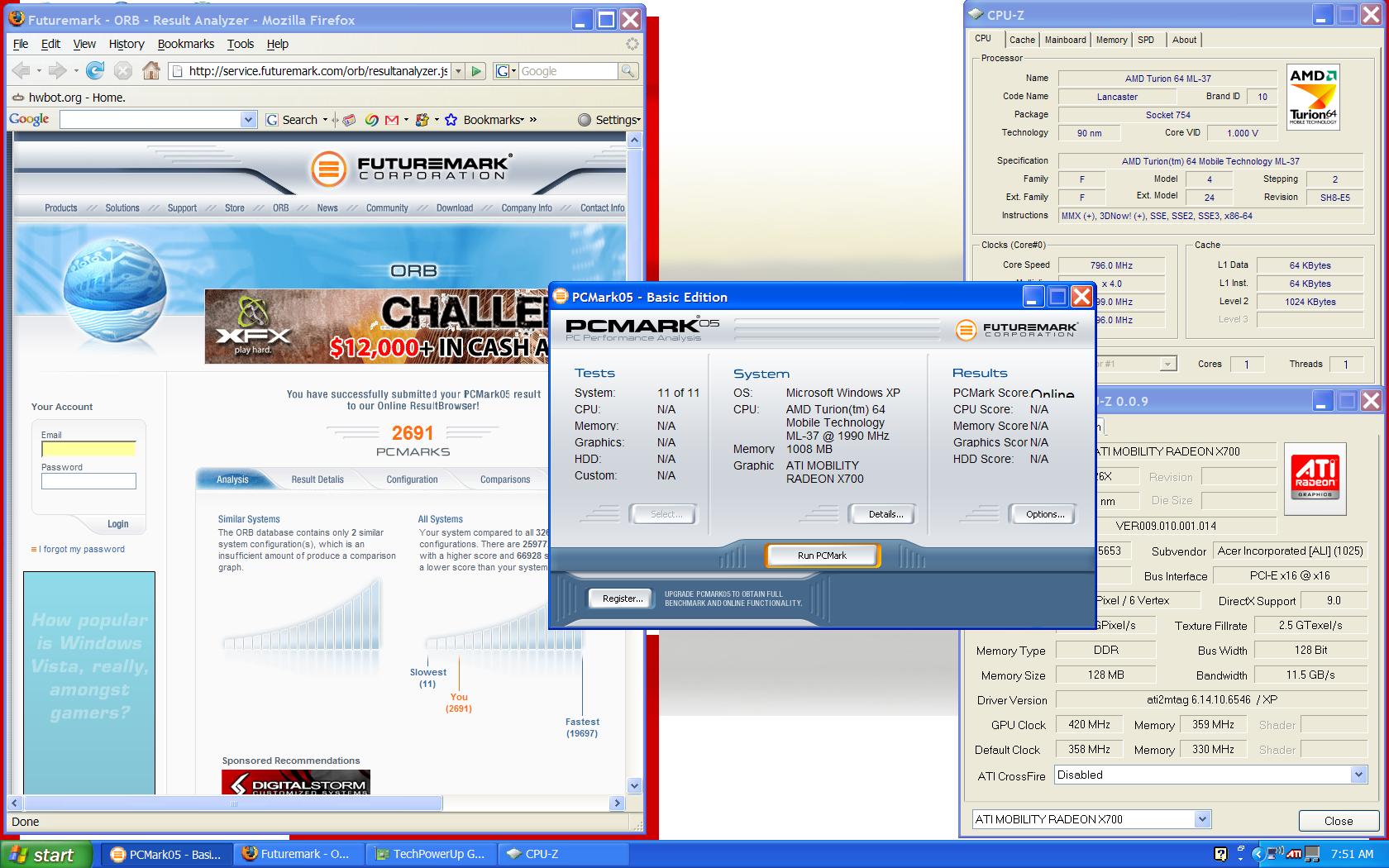Go back with Firefox's Back arrow

pyautogui.click(x=21, y=71)
